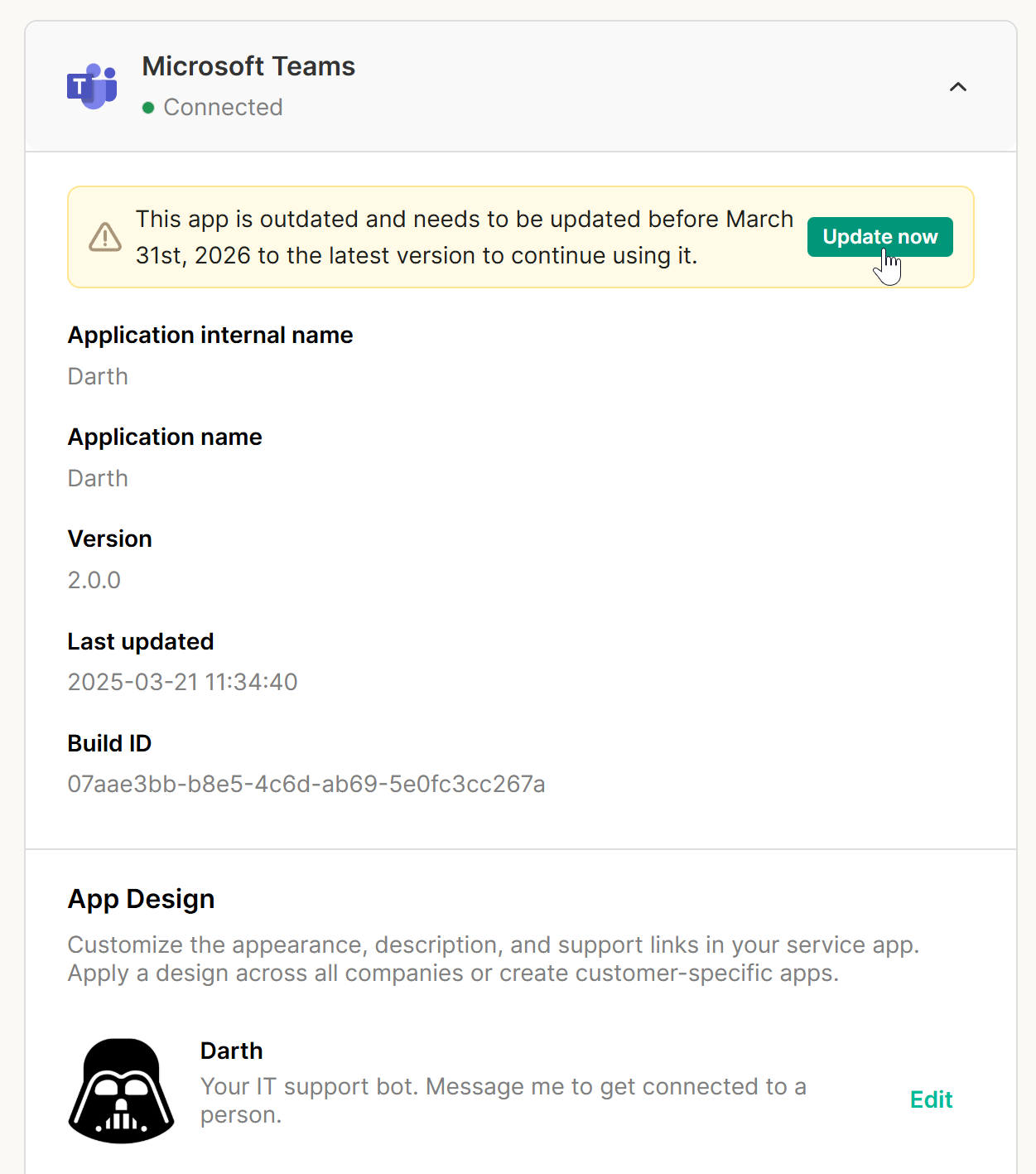Click the outdated app warning message

(464, 237)
